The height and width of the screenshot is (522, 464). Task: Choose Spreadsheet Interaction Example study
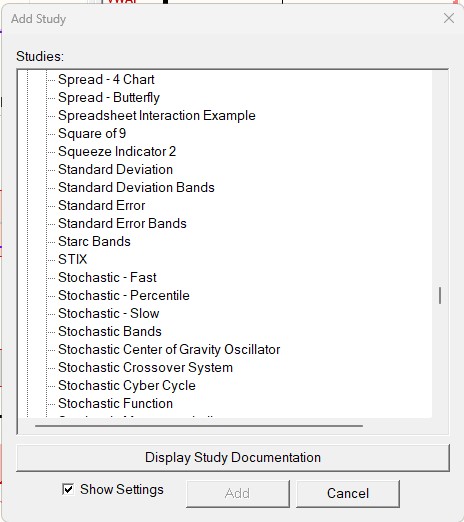pos(157,115)
